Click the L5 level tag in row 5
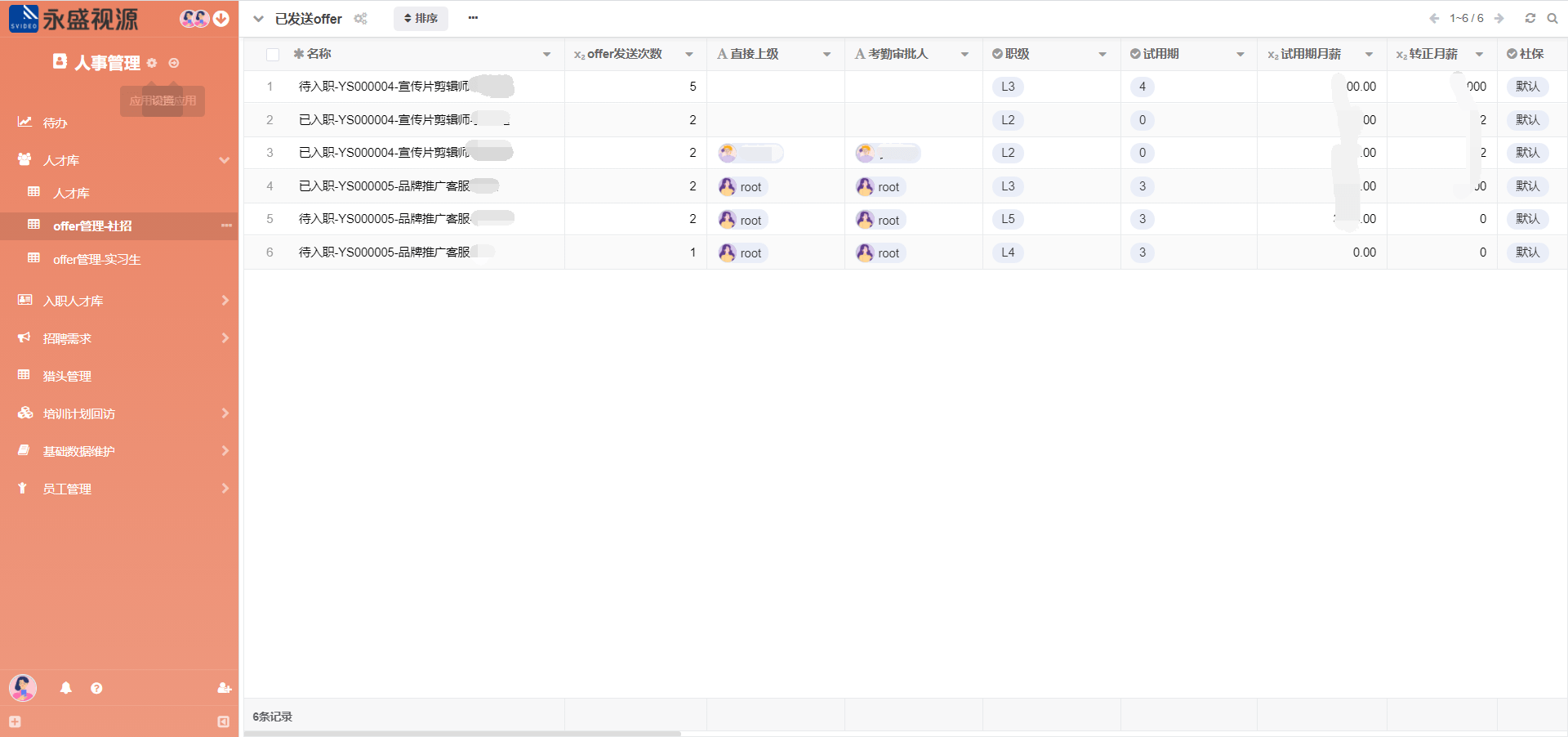The image size is (1568, 737). click(x=1008, y=219)
